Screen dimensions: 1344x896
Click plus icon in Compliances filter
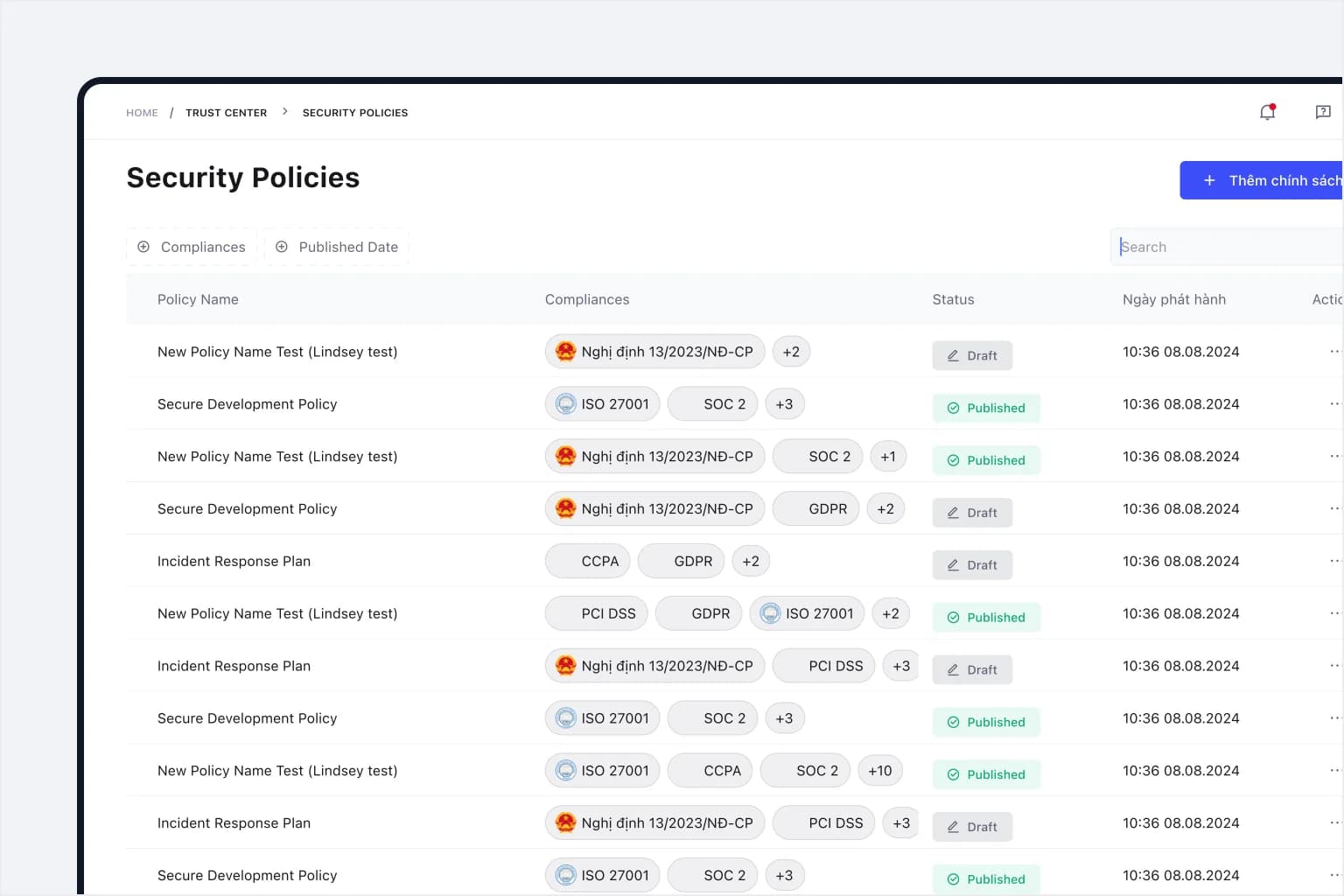pyautogui.click(x=143, y=247)
